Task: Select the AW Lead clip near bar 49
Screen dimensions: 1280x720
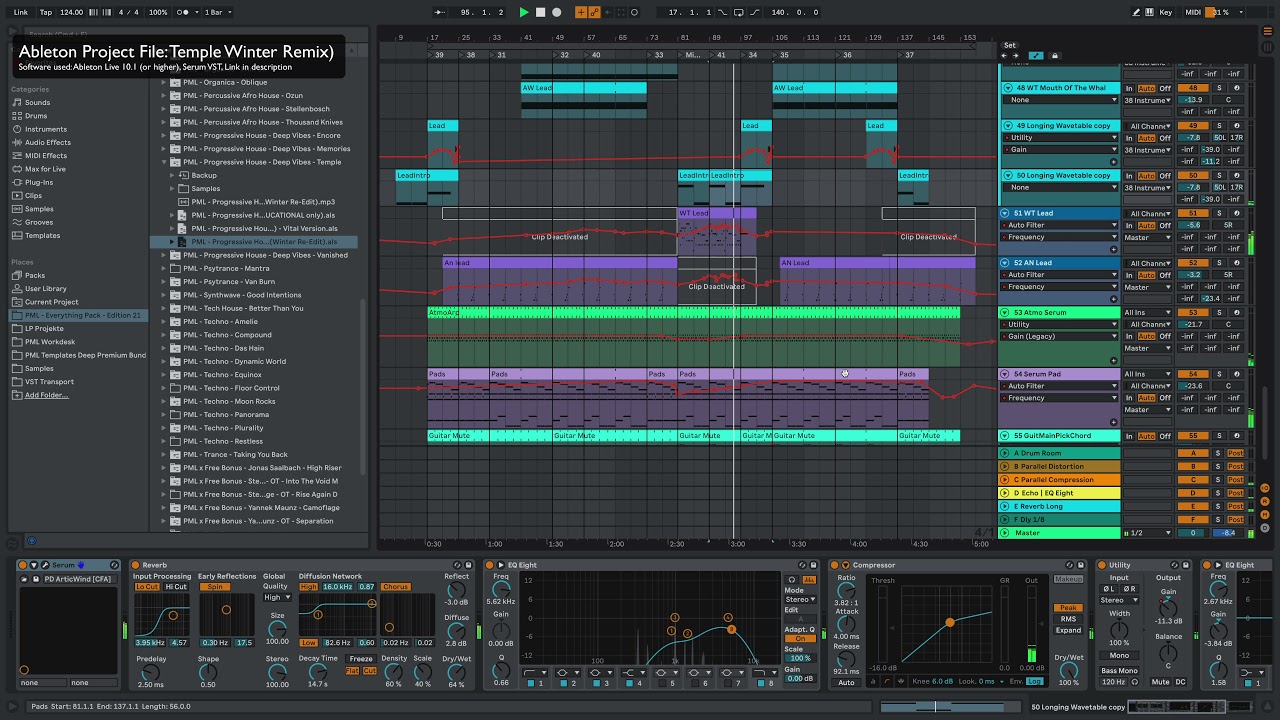Action: (583, 88)
